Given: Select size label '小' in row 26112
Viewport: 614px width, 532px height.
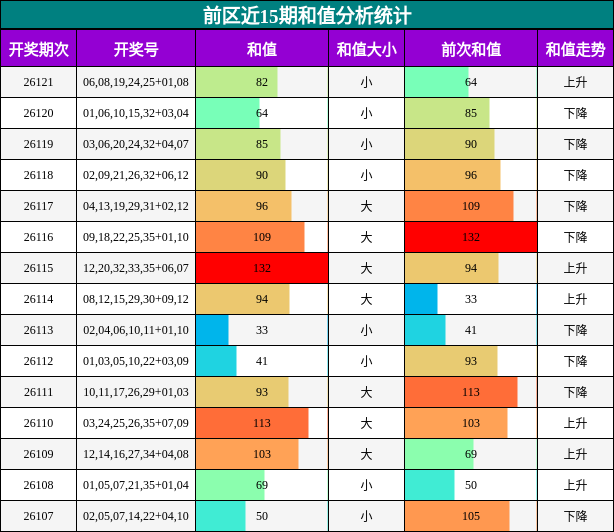Looking at the screenshot, I should tap(366, 361).
